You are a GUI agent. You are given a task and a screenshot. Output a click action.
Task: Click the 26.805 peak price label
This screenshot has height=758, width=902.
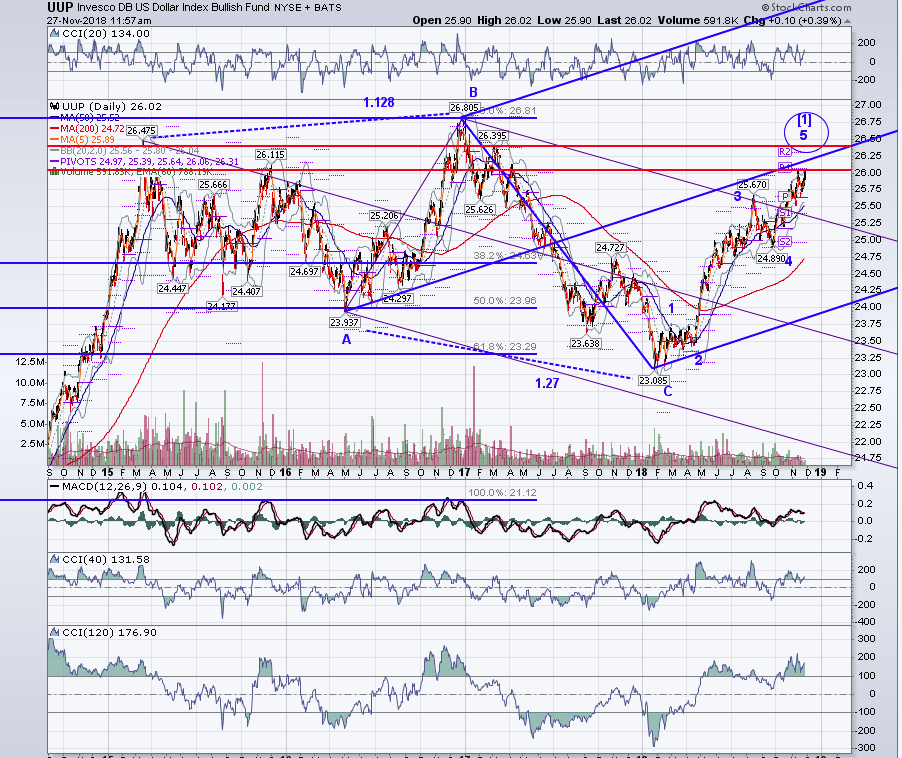(464, 108)
